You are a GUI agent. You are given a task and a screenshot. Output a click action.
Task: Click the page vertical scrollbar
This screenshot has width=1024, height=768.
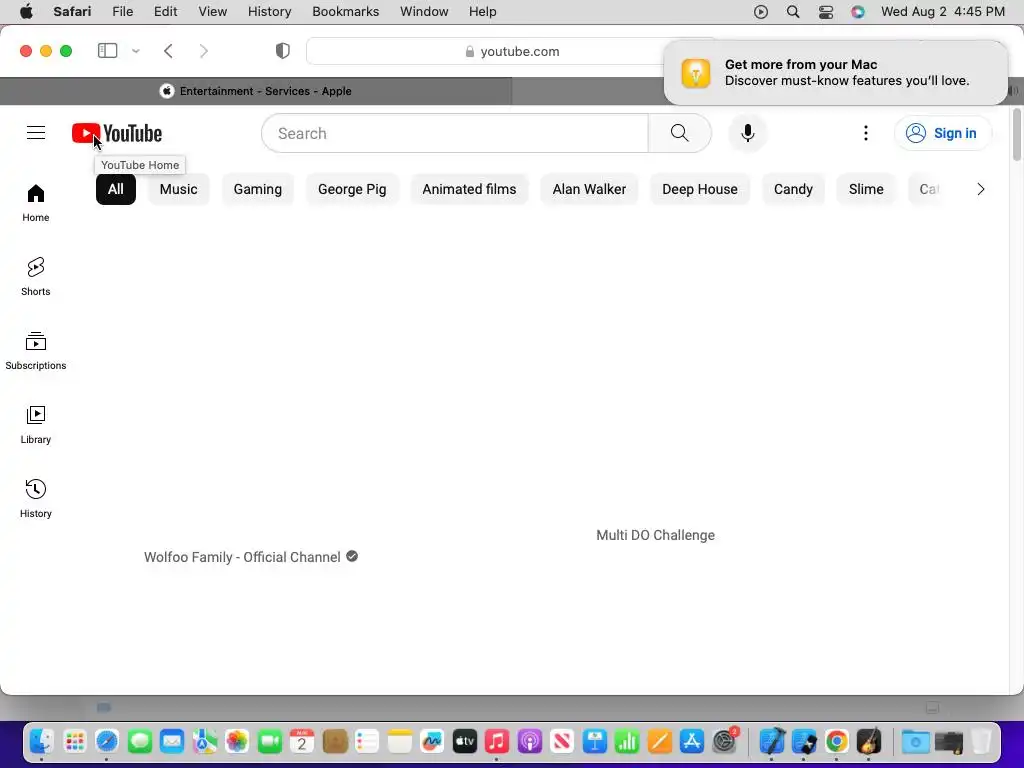coord(1016,135)
